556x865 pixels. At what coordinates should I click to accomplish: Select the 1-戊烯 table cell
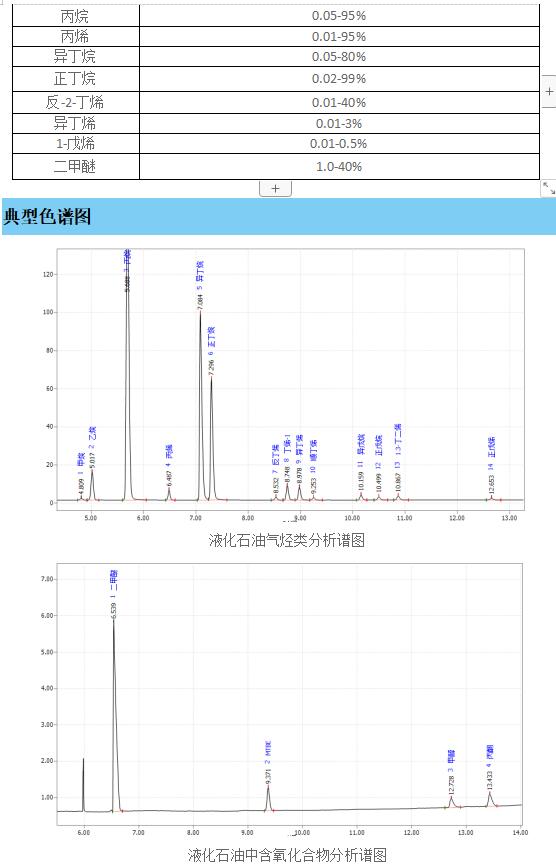pyautogui.click(x=76, y=143)
